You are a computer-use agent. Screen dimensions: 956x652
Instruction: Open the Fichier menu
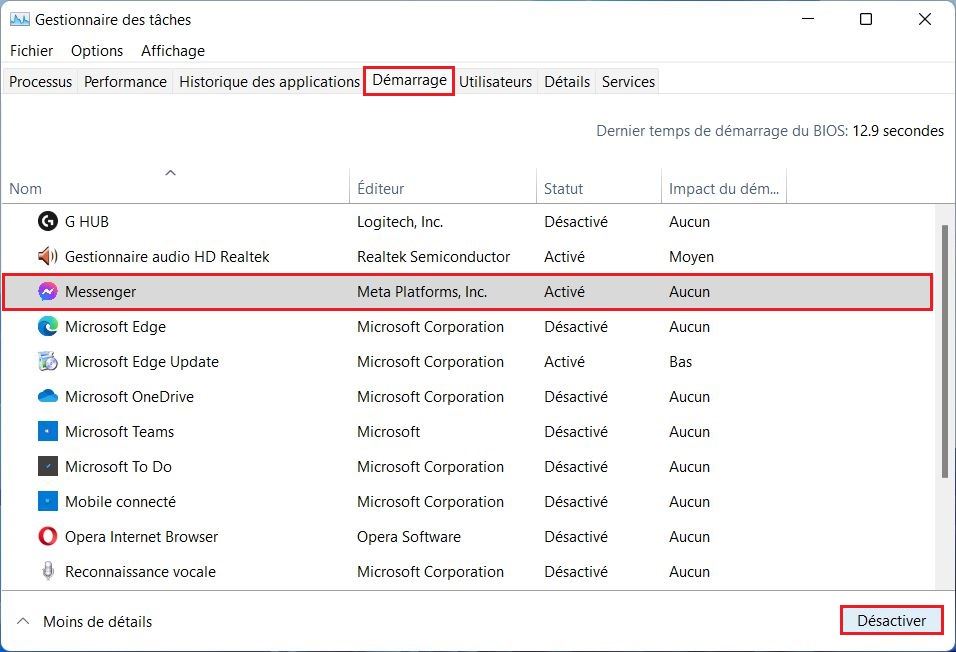(31, 51)
